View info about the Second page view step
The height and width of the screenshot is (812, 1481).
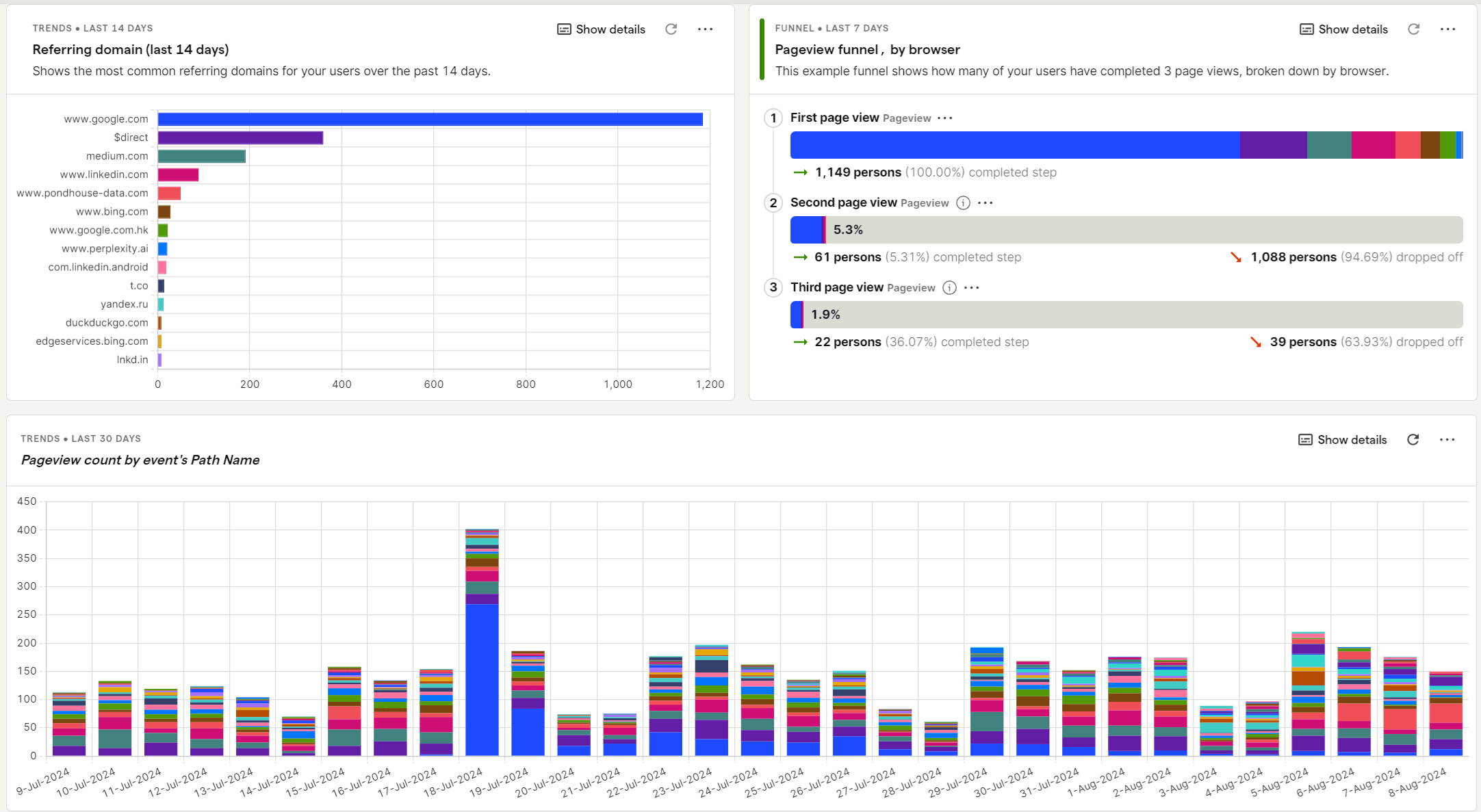(963, 202)
